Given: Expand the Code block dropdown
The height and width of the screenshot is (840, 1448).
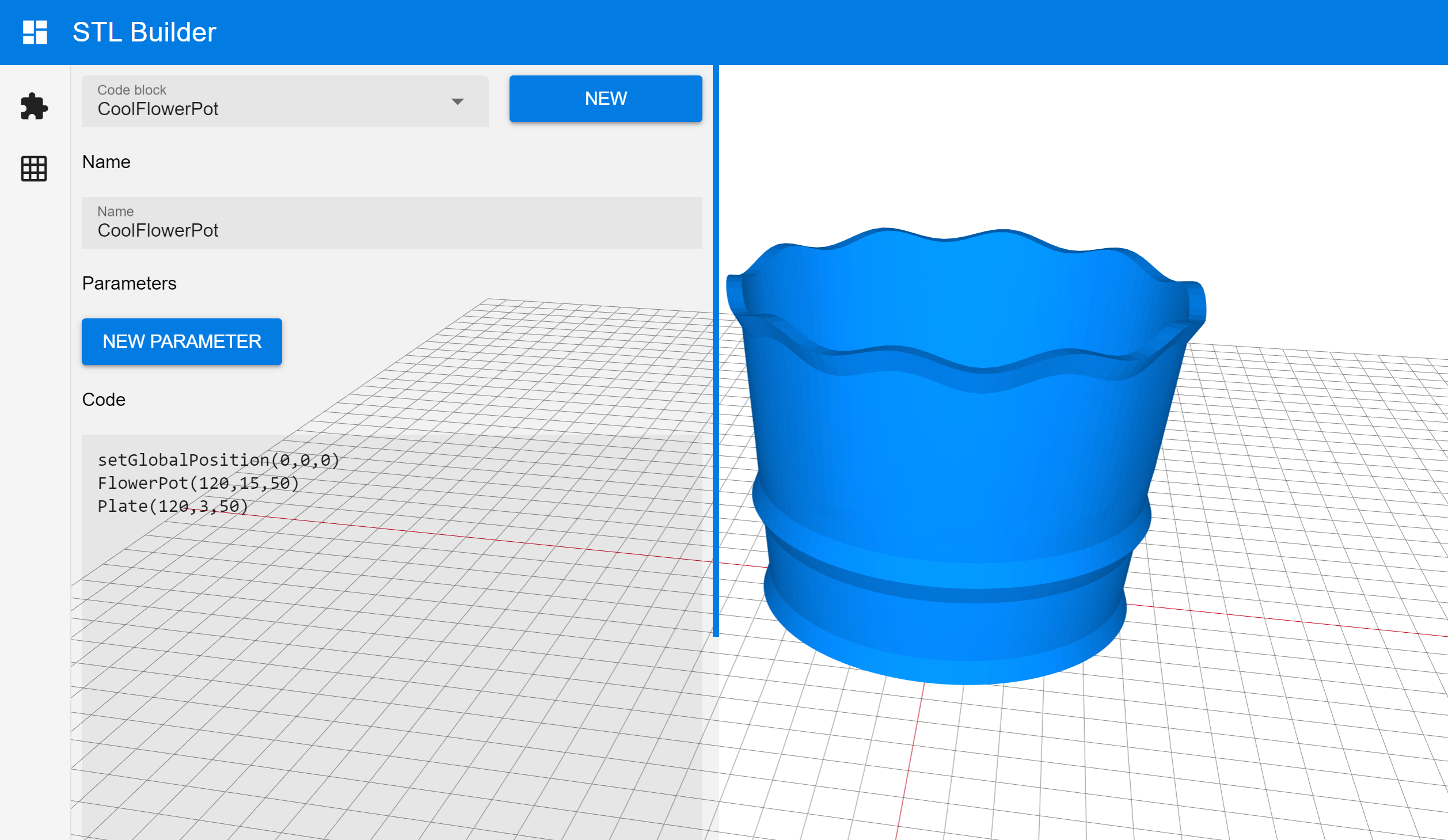Looking at the screenshot, I should coord(285,101).
